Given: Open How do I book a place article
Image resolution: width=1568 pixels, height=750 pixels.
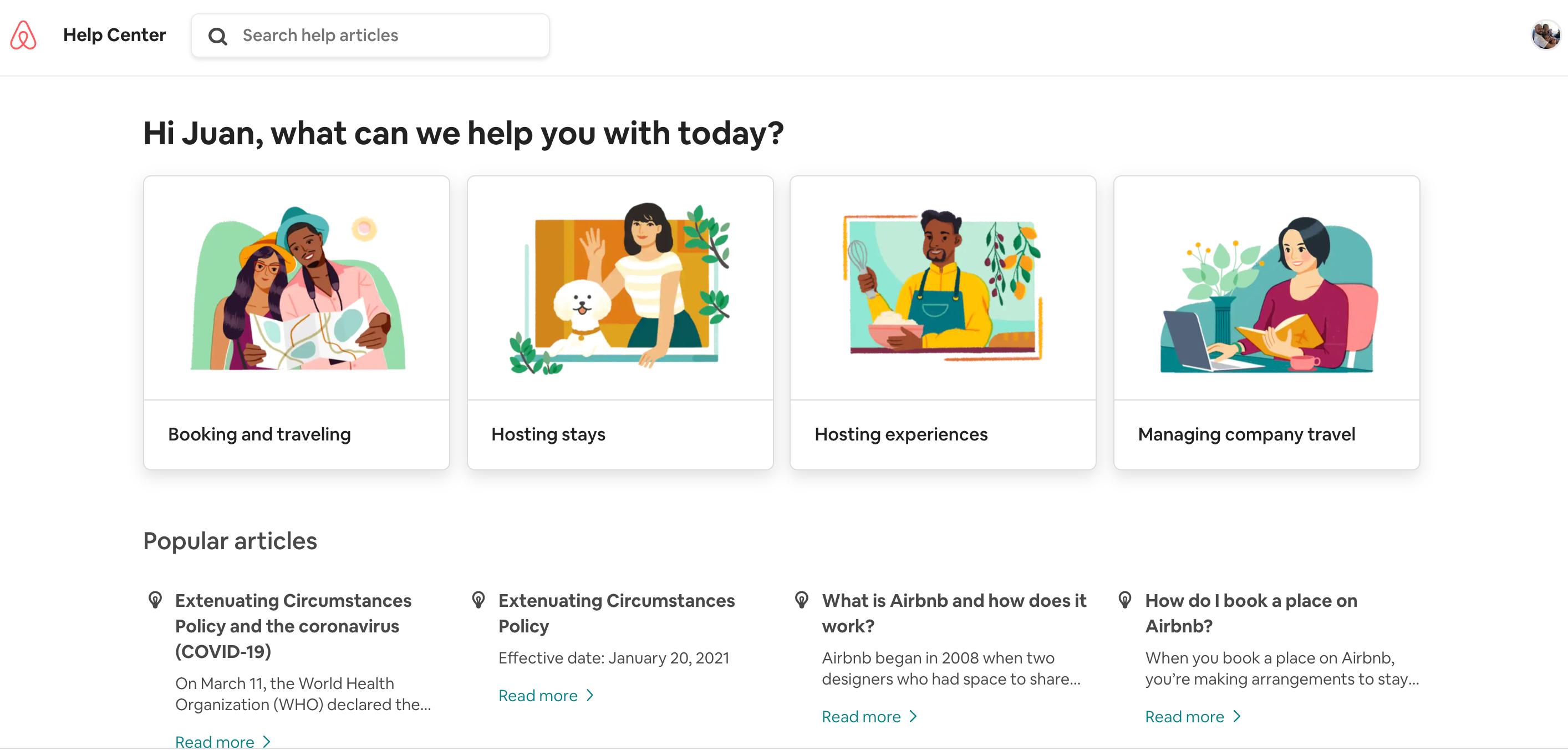Looking at the screenshot, I should point(1251,613).
